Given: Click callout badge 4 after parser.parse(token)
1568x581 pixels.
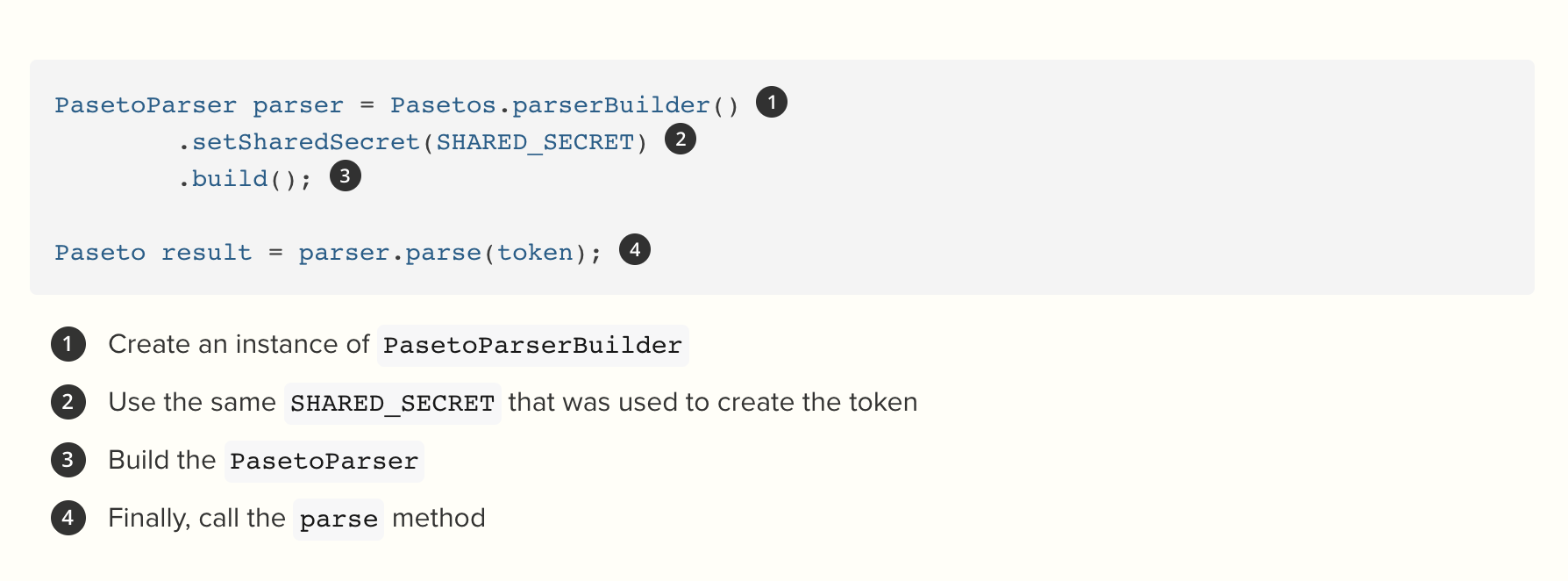Looking at the screenshot, I should point(635,250).
